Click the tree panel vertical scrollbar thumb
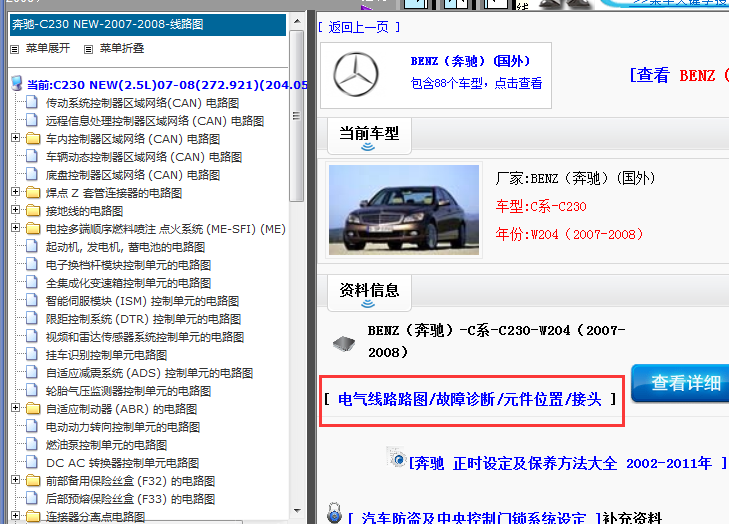The image size is (729, 524). coord(297,116)
